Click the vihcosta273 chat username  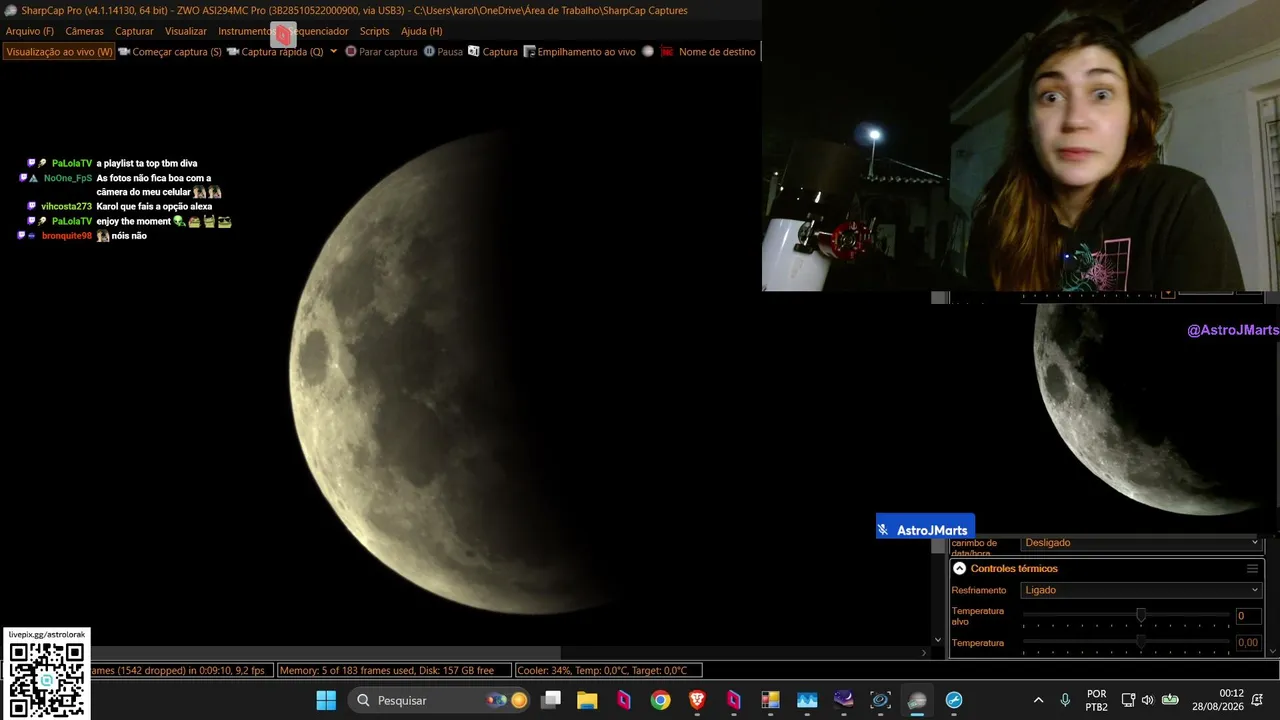pos(66,206)
